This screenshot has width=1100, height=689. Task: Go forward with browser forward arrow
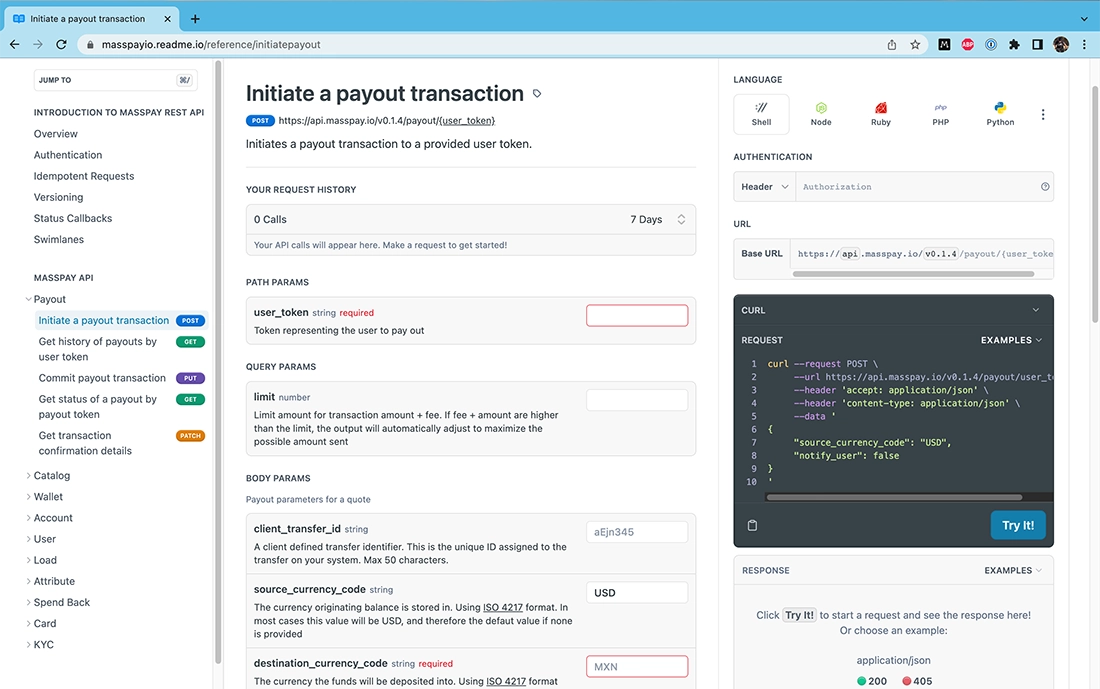tap(38, 44)
